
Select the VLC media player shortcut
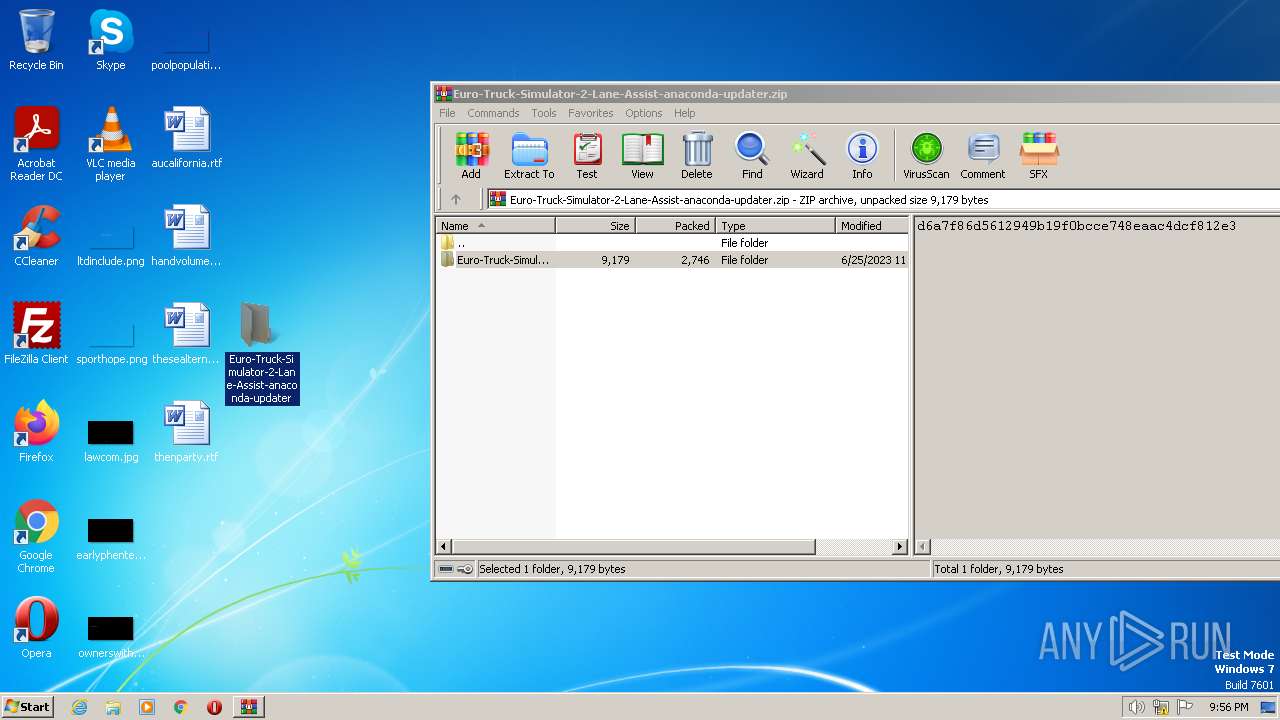coord(110,145)
